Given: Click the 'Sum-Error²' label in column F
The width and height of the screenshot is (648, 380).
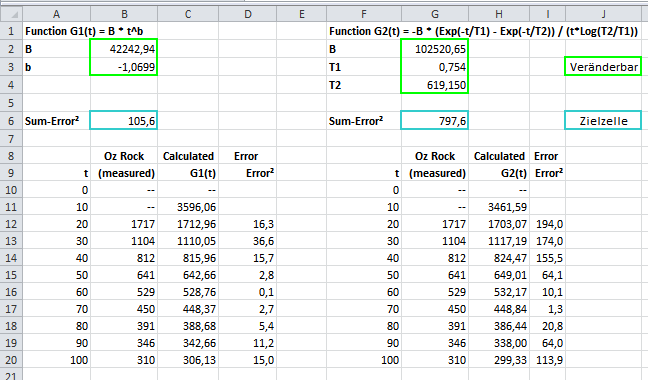Looking at the screenshot, I should tap(356, 121).
